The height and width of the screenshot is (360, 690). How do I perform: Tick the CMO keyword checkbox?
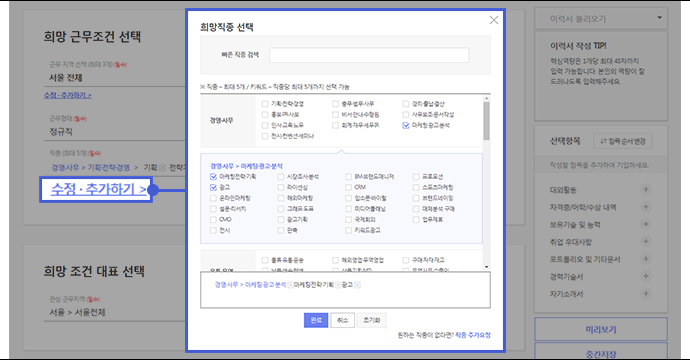tap(213, 219)
